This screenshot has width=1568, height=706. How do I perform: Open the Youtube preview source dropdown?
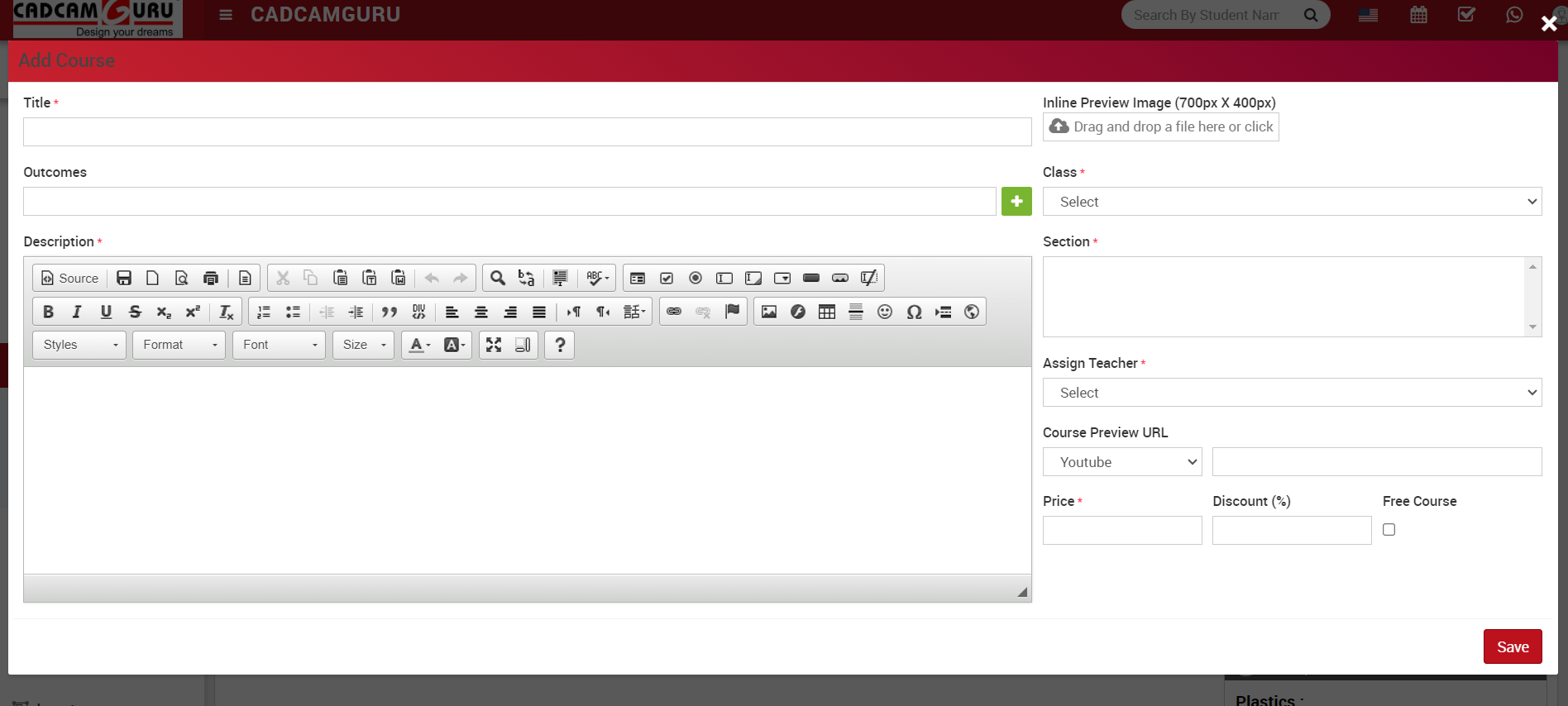tap(1121, 462)
